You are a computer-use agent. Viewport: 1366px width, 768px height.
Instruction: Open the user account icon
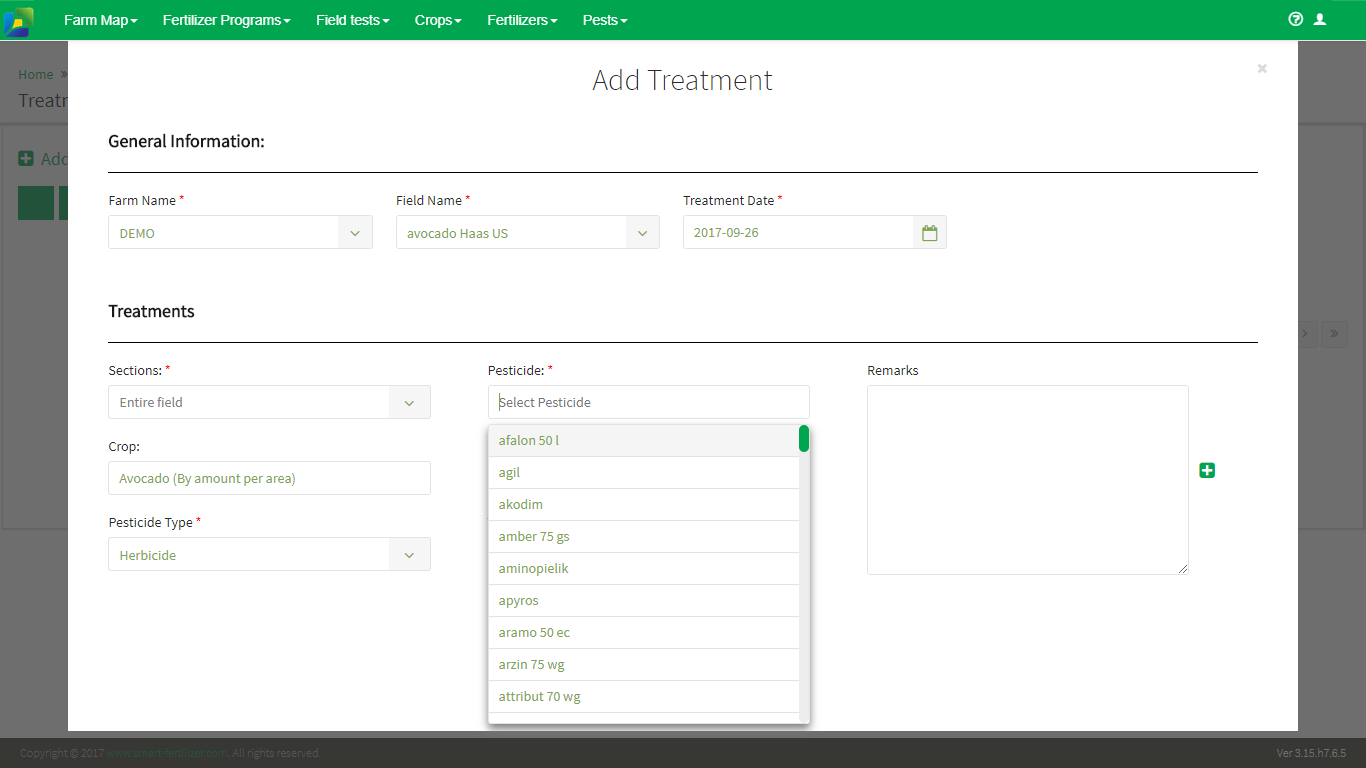1320,19
